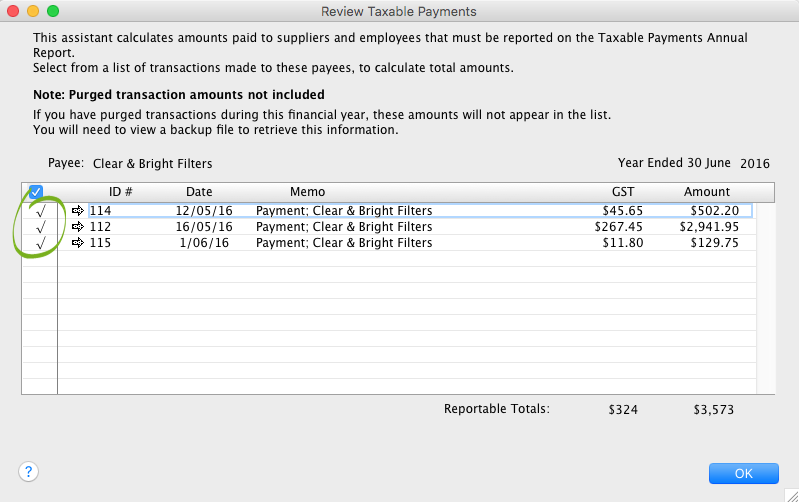The image size is (799, 502).
Task: Click the Memo column header
Action: click(307, 192)
